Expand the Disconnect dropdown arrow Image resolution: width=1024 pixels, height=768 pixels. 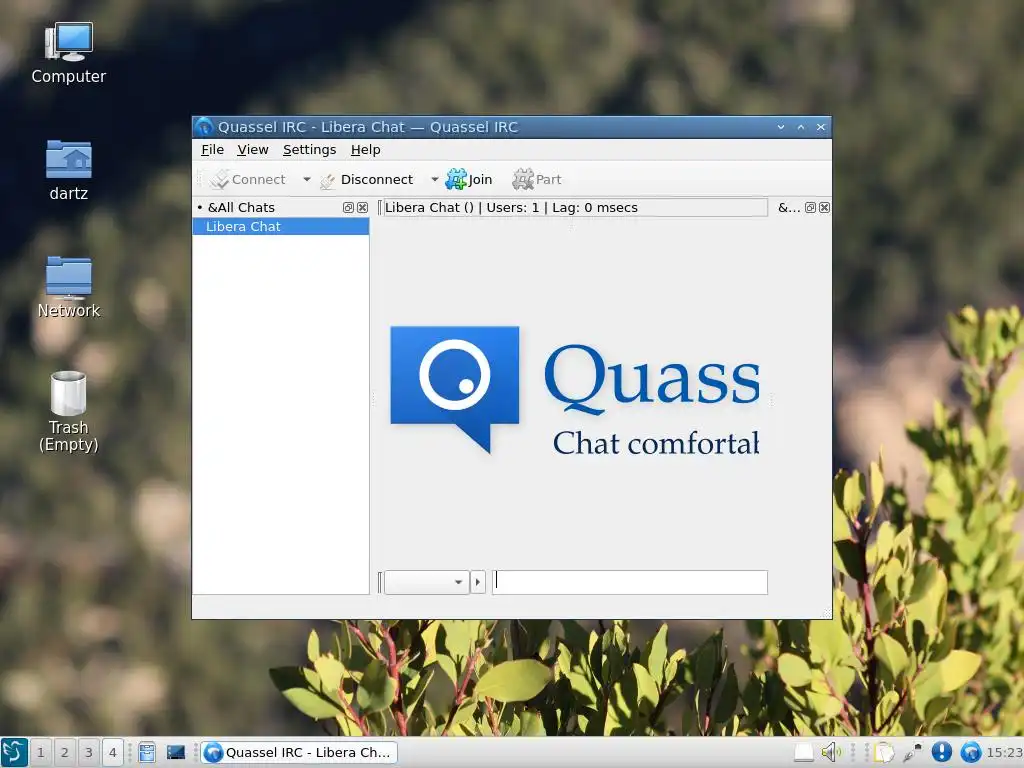tap(434, 180)
